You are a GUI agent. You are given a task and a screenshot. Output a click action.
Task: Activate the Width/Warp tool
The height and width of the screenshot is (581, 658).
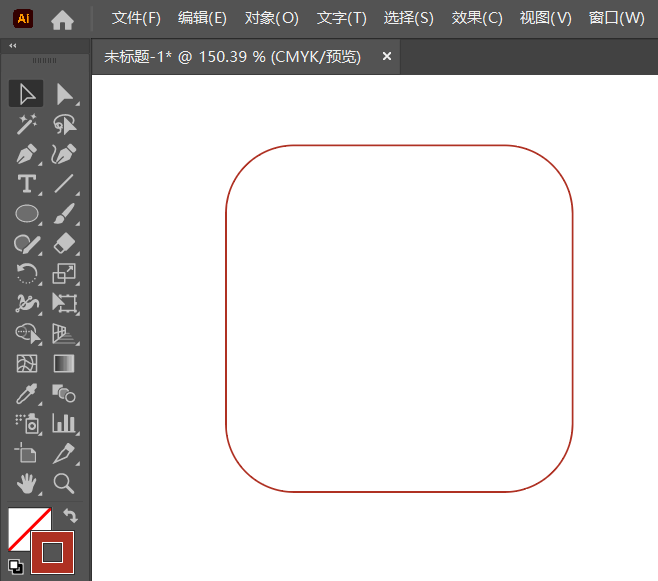click(27, 303)
